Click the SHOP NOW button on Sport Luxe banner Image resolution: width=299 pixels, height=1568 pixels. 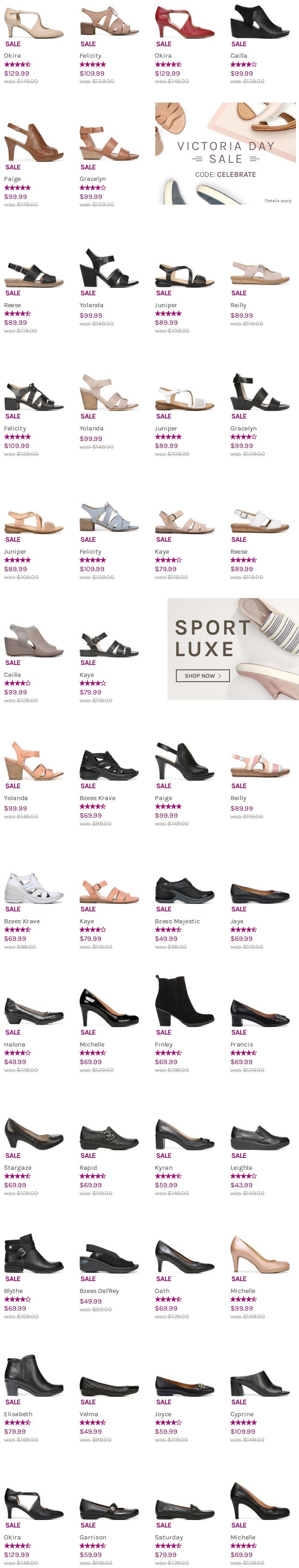pos(202,676)
